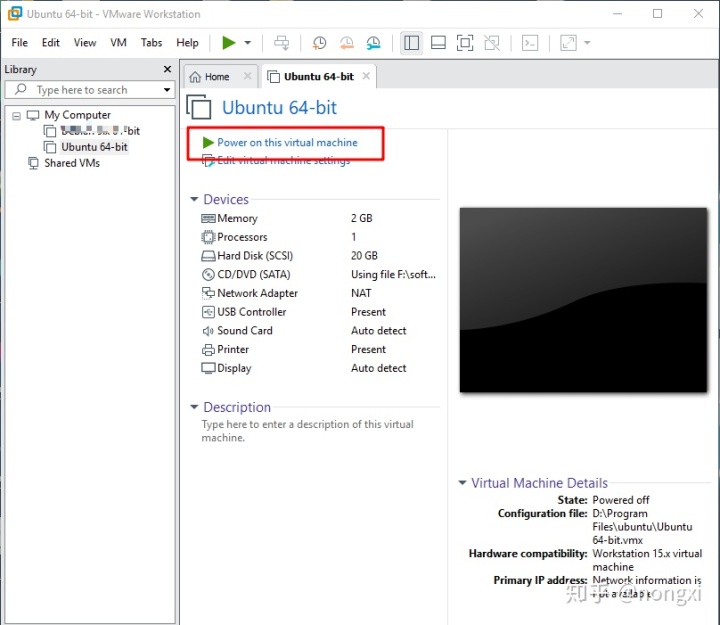
Task: Open the stretch display dropdown arrow
Action: click(x=587, y=43)
